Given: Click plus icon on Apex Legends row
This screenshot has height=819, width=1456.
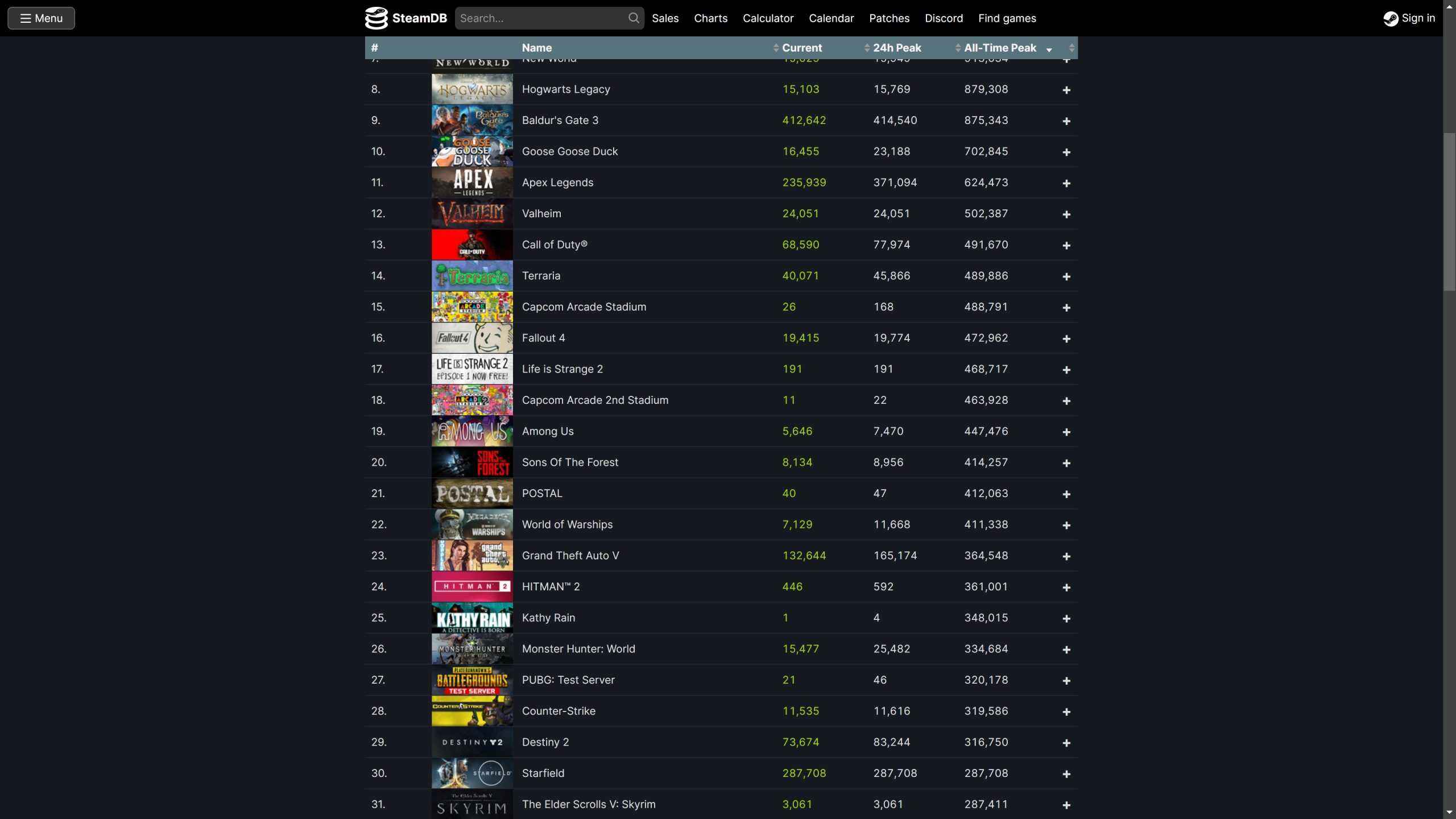Looking at the screenshot, I should click(x=1066, y=183).
